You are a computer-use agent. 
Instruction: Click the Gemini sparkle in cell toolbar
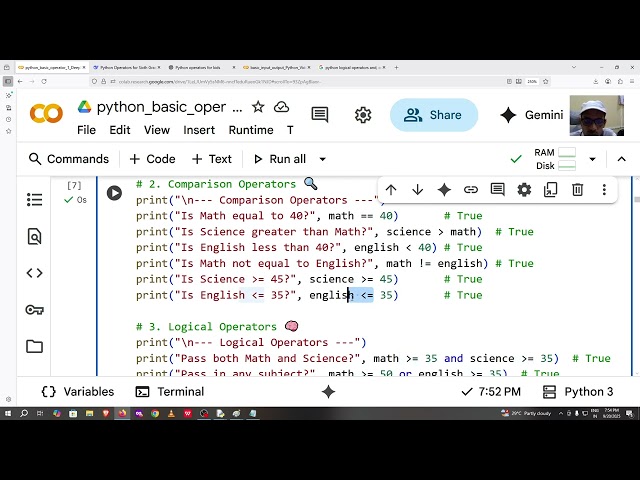tap(444, 189)
